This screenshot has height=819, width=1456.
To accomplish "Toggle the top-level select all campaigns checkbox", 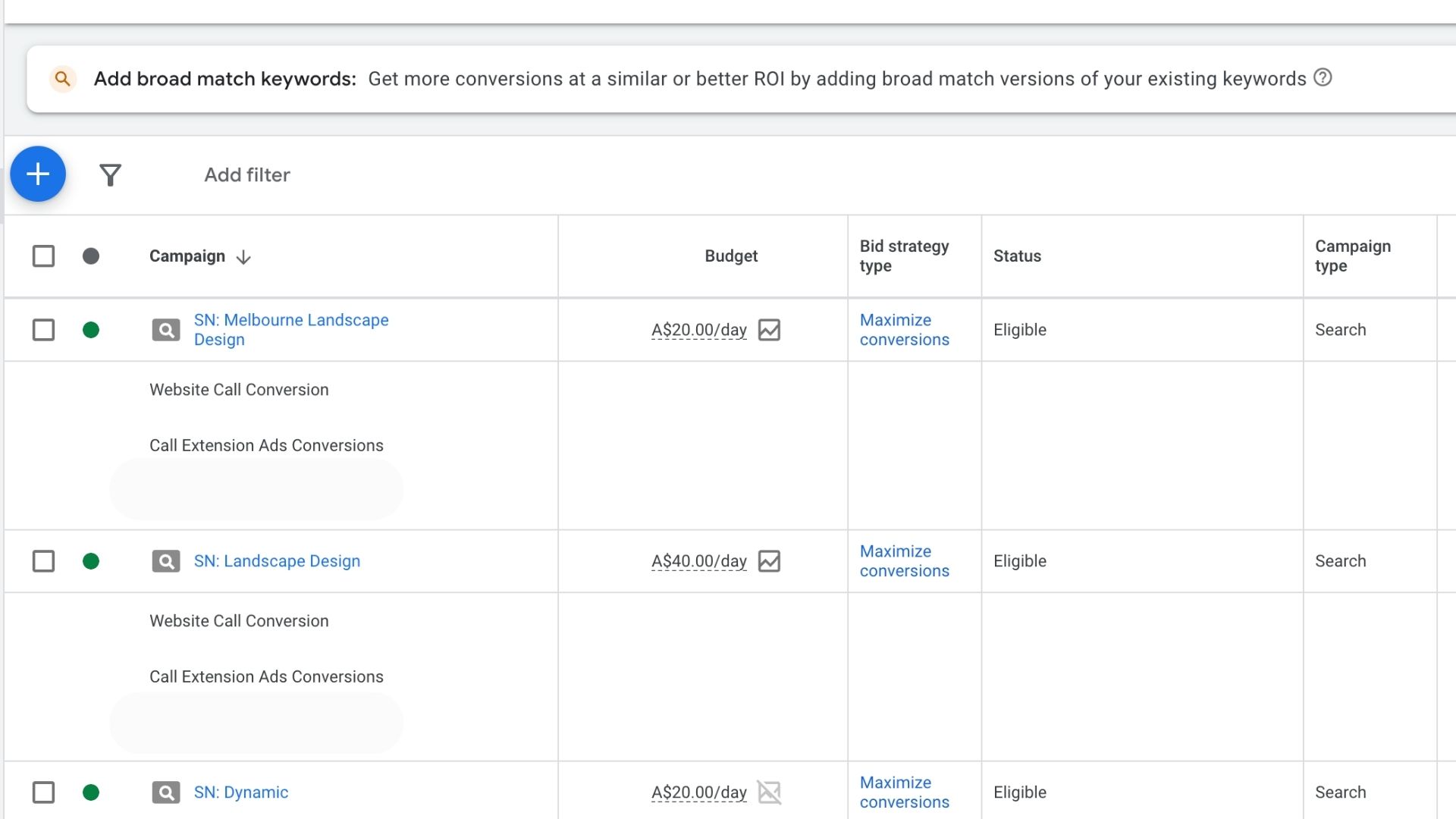I will click(x=43, y=256).
